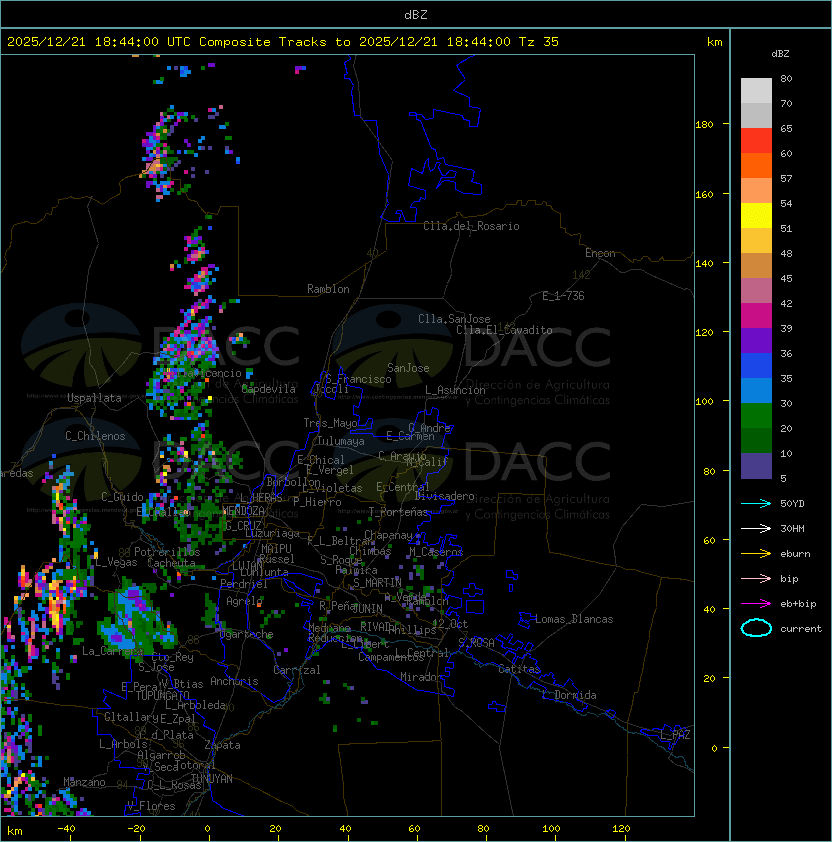Click the 'C_Chilenos' map label
This screenshot has height=842, width=832.
click(95, 436)
